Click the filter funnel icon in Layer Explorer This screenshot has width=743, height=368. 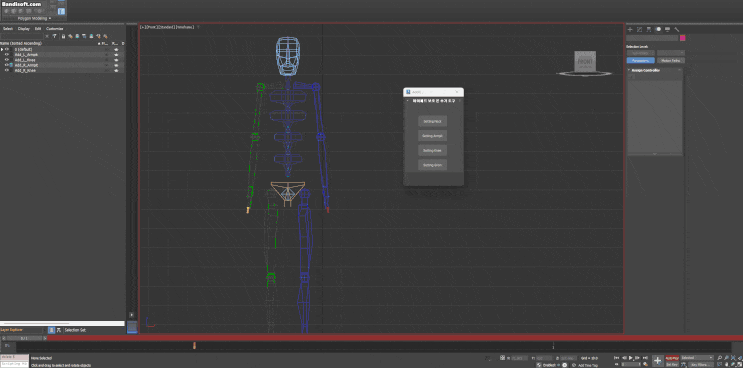coord(54,36)
